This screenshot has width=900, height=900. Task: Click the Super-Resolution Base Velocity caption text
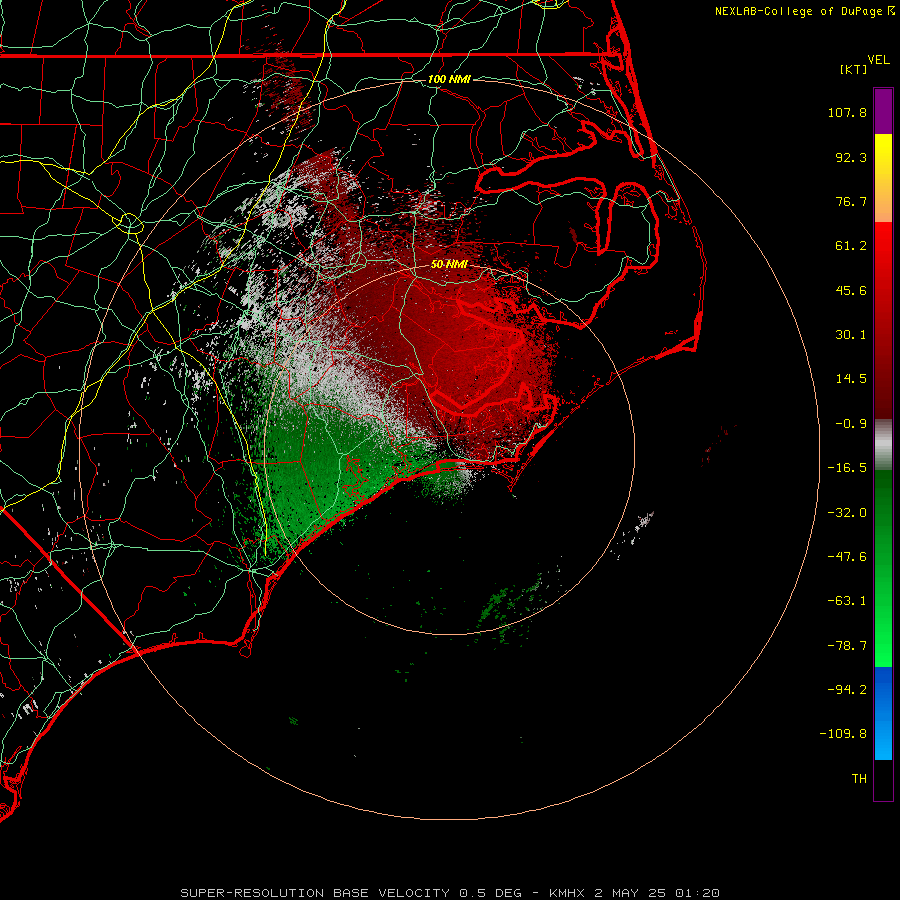pos(450,893)
